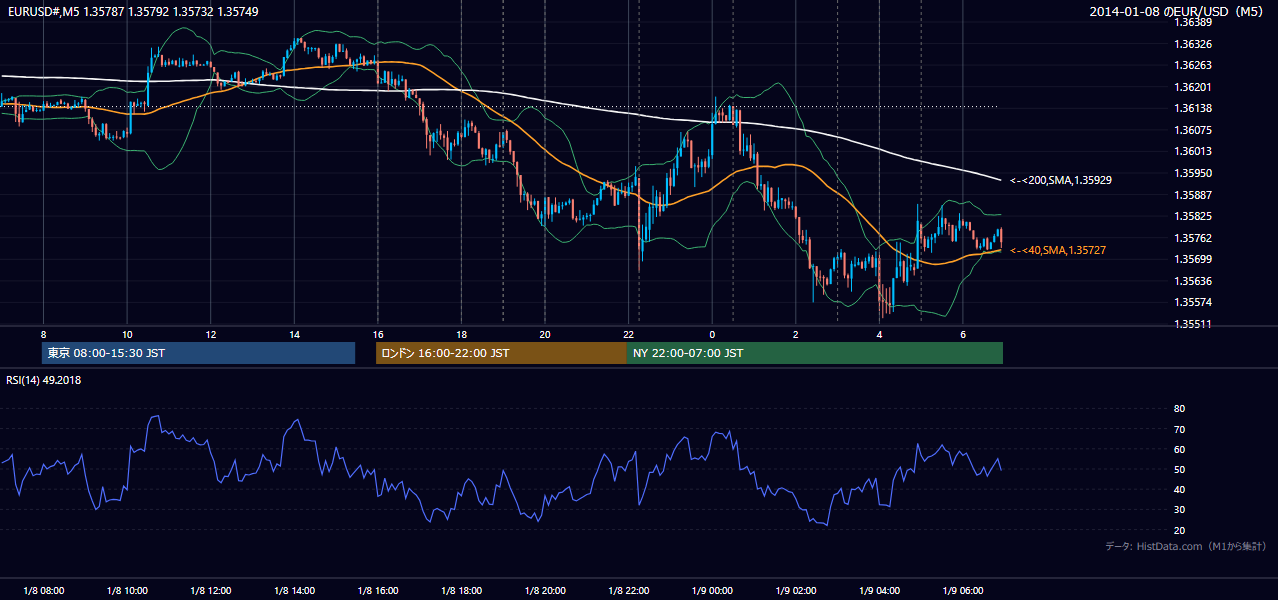Click bottom time label 1/8 18:00
The width and height of the screenshot is (1278, 600).
tap(461, 590)
